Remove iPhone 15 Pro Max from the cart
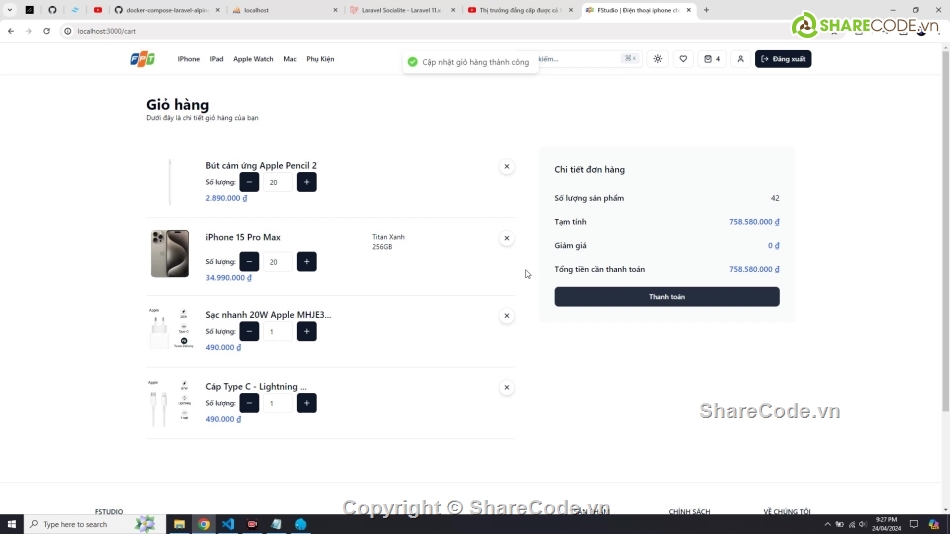Screen dimensions: 950x534 coord(507,238)
